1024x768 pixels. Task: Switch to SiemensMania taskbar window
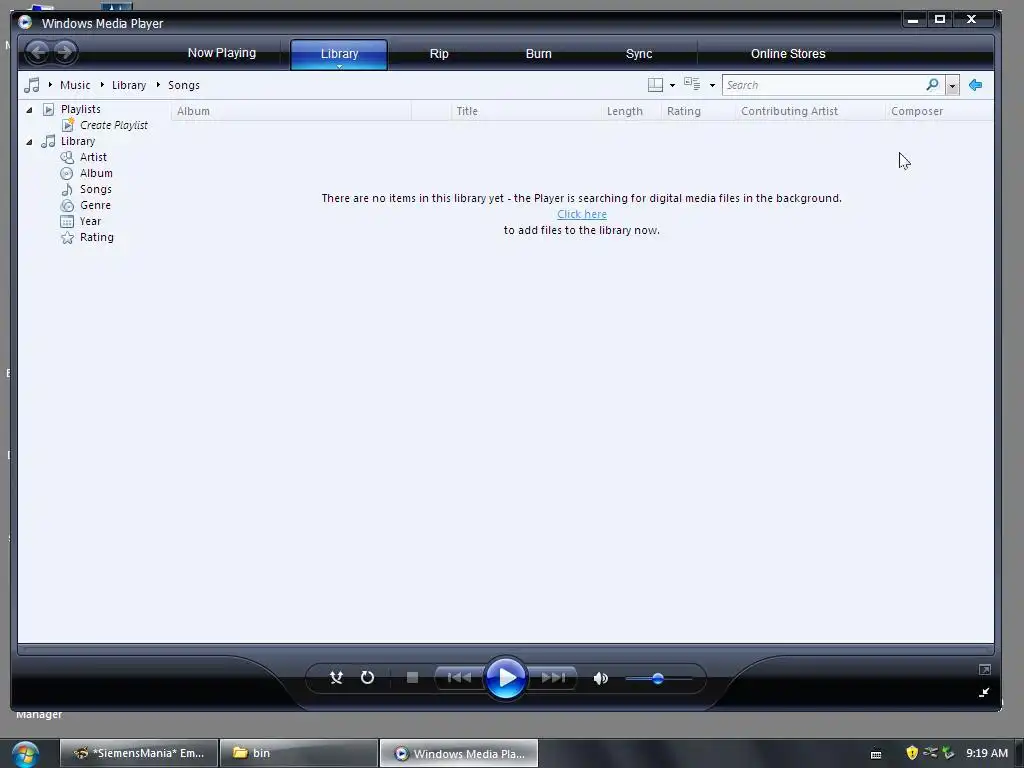point(138,753)
